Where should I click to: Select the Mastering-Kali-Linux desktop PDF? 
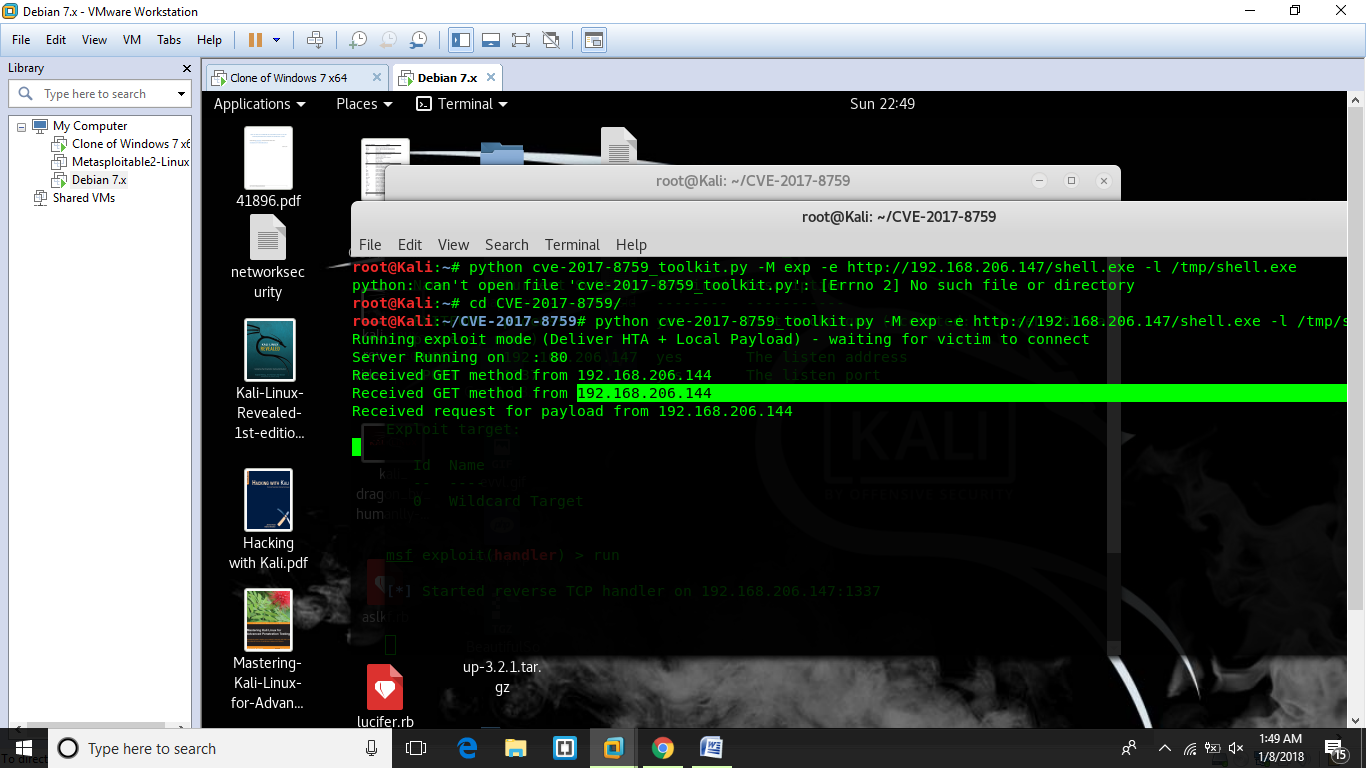pyautogui.click(x=268, y=650)
